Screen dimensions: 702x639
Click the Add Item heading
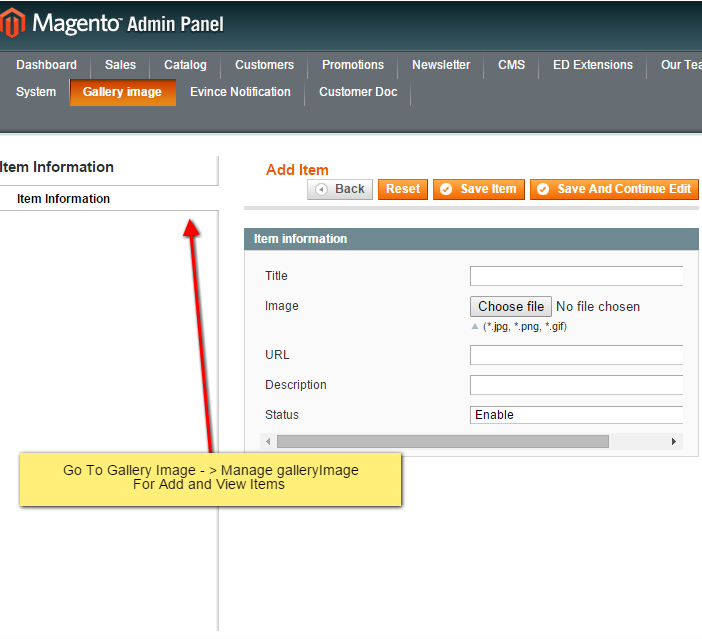pyautogui.click(x=297, y=170)
